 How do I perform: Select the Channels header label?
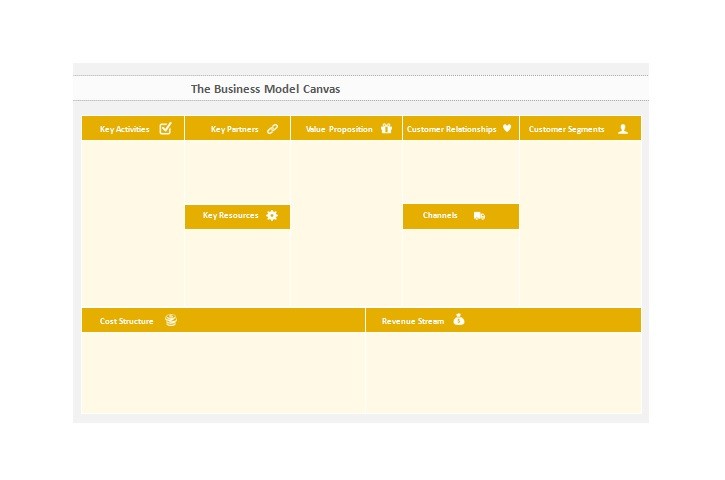point(440,215)
